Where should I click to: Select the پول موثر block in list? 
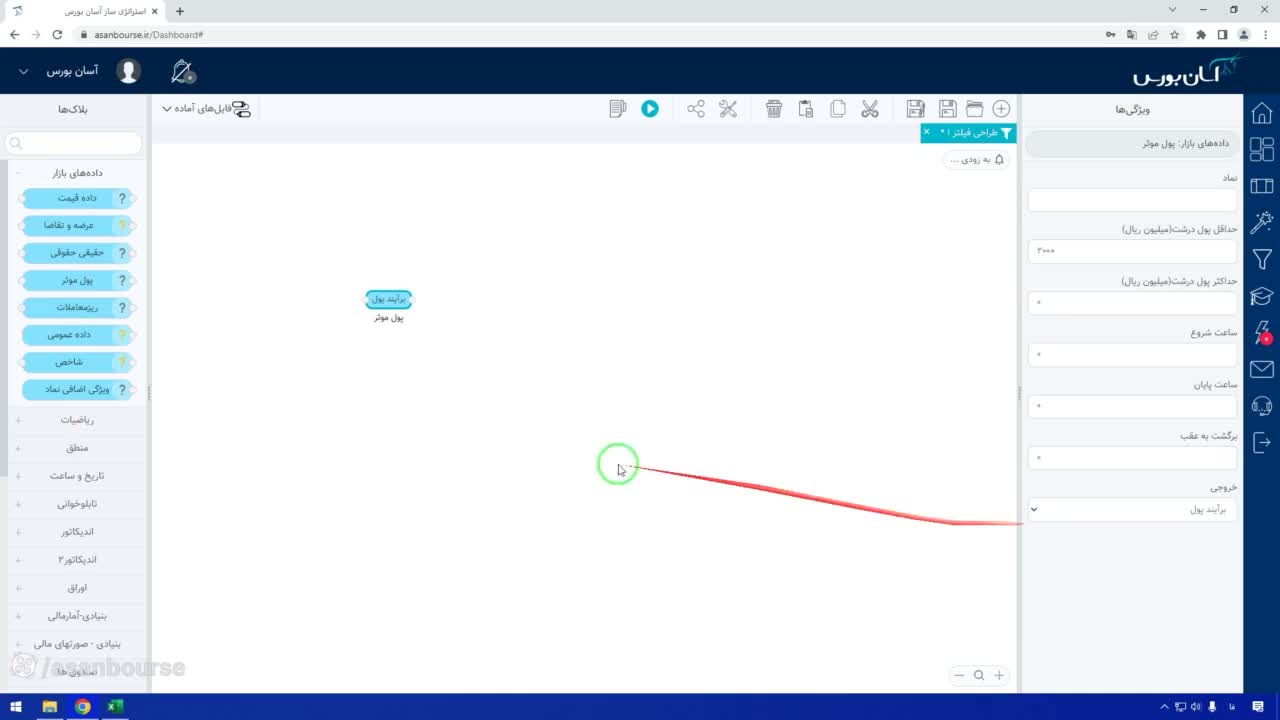point(78,281)
